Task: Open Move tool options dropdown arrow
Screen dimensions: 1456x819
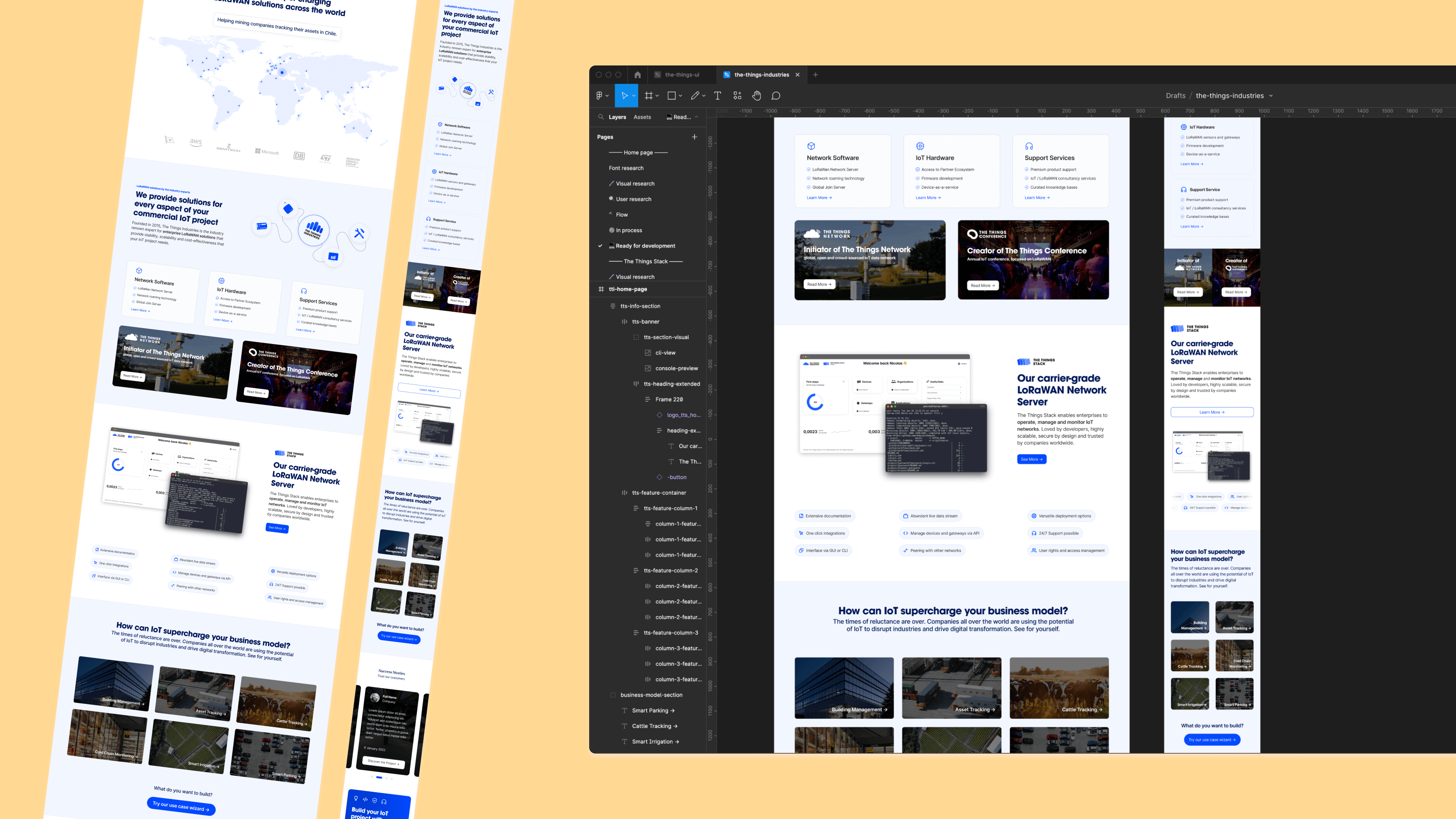Action: point(634,96)
